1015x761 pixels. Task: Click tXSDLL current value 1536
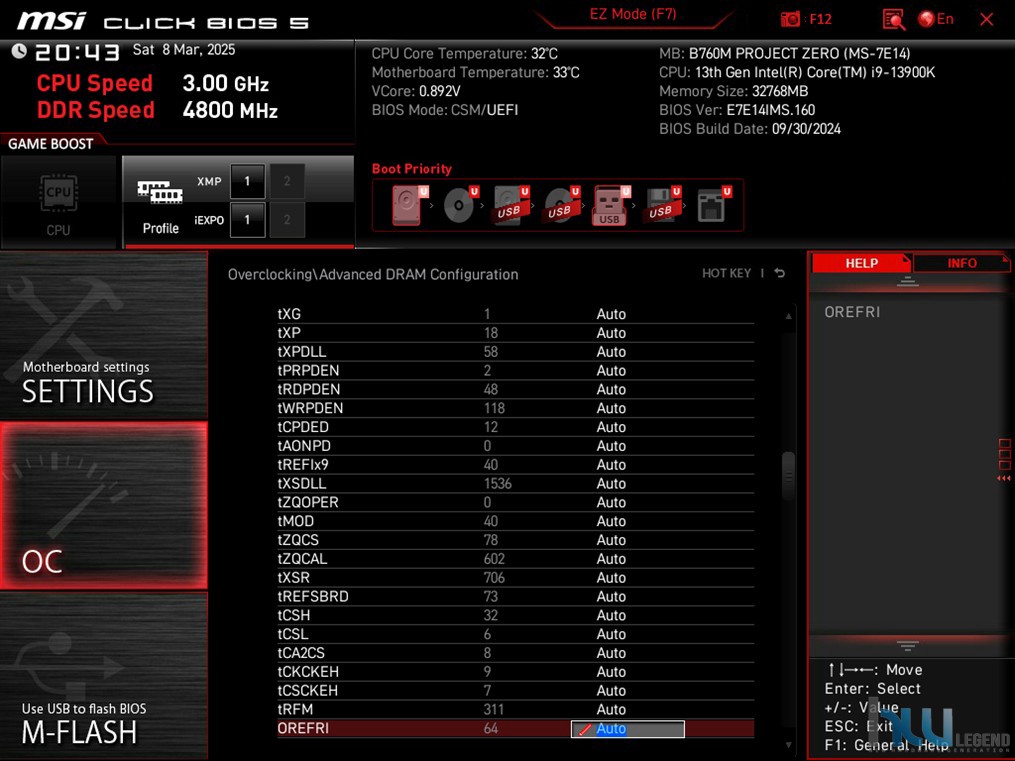click(x=497, y=483)
